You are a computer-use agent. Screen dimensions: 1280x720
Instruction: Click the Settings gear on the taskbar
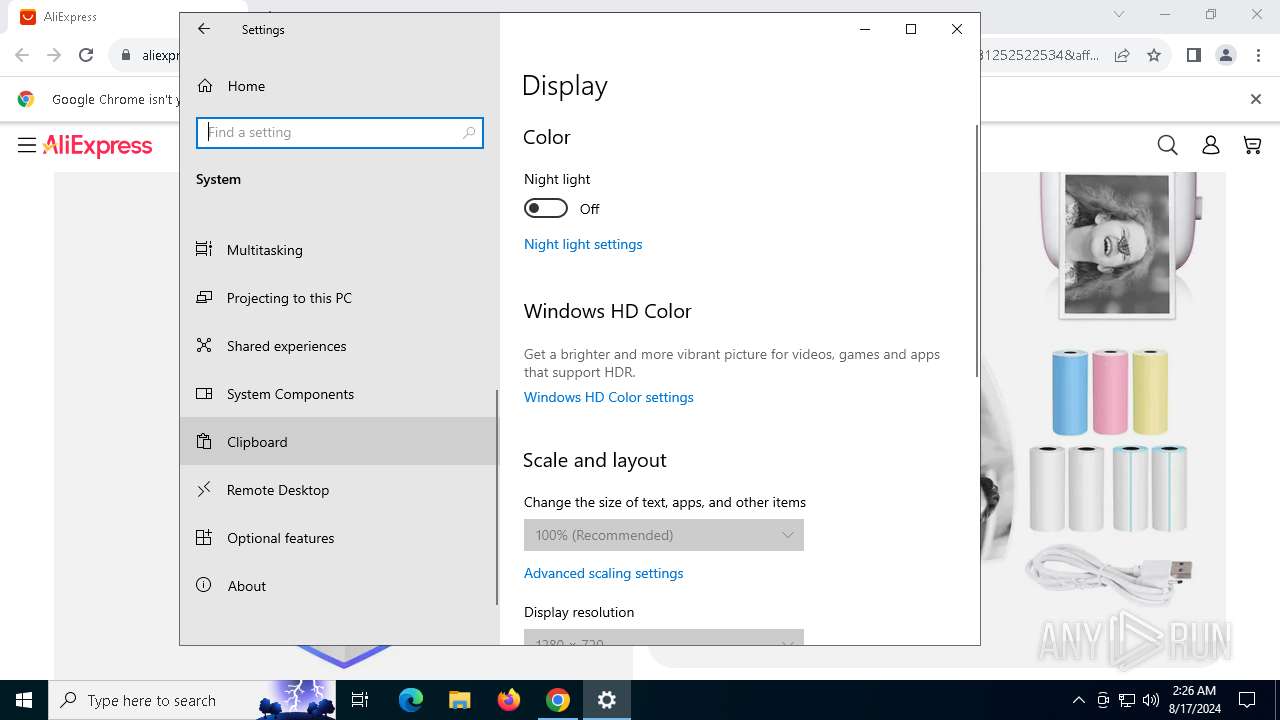pos(607,700)
